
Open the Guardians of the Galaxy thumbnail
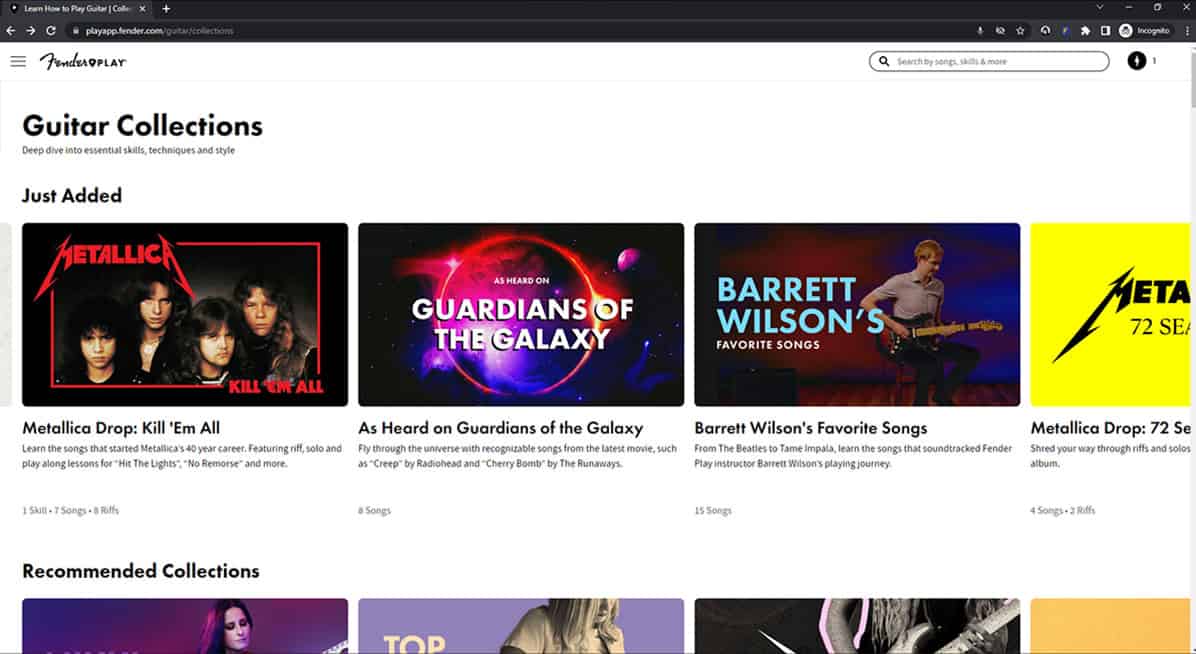[x=521, y=314]
